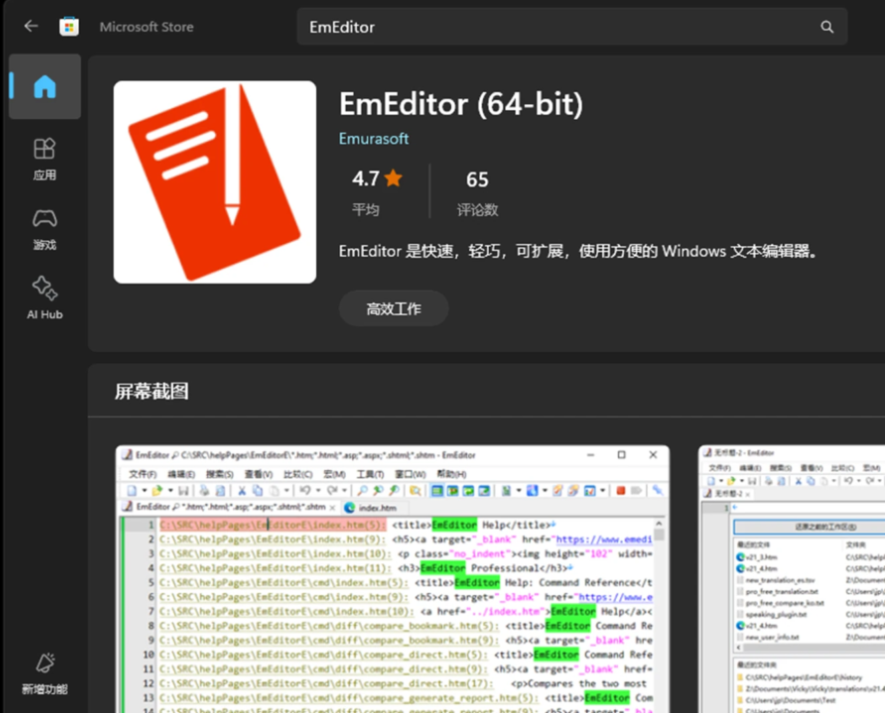Click the EmEditor (64-bit) title
885x713 pixels.
461,104
